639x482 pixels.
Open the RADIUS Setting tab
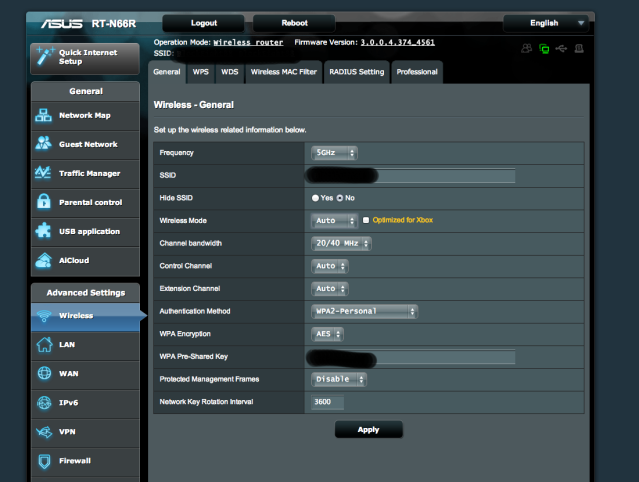pyautogui.click(x=357, y=72)
